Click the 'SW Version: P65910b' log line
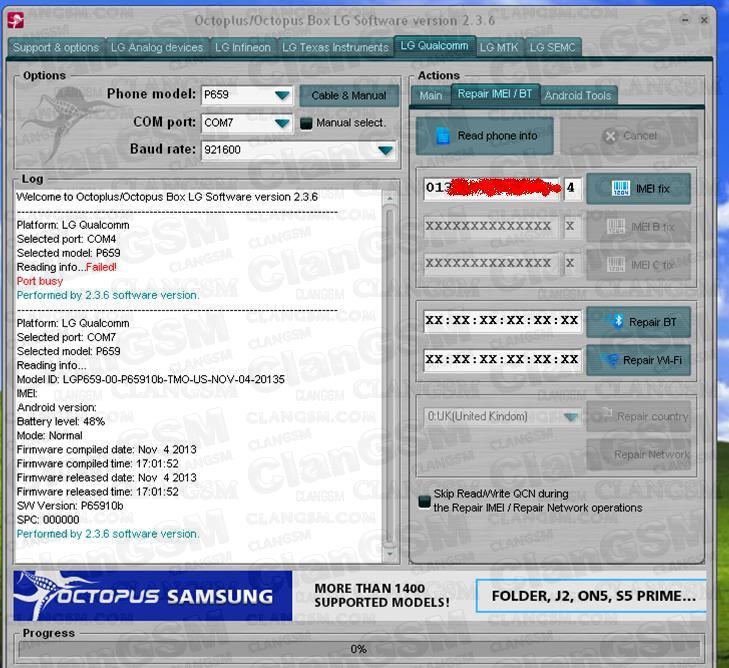The image size is (729, 668). (x=70, y=506)
